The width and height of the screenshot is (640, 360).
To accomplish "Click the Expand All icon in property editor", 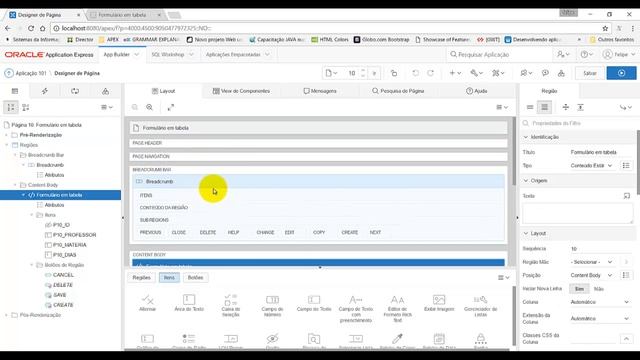I will pyautogui.click(x=580, y=107).
